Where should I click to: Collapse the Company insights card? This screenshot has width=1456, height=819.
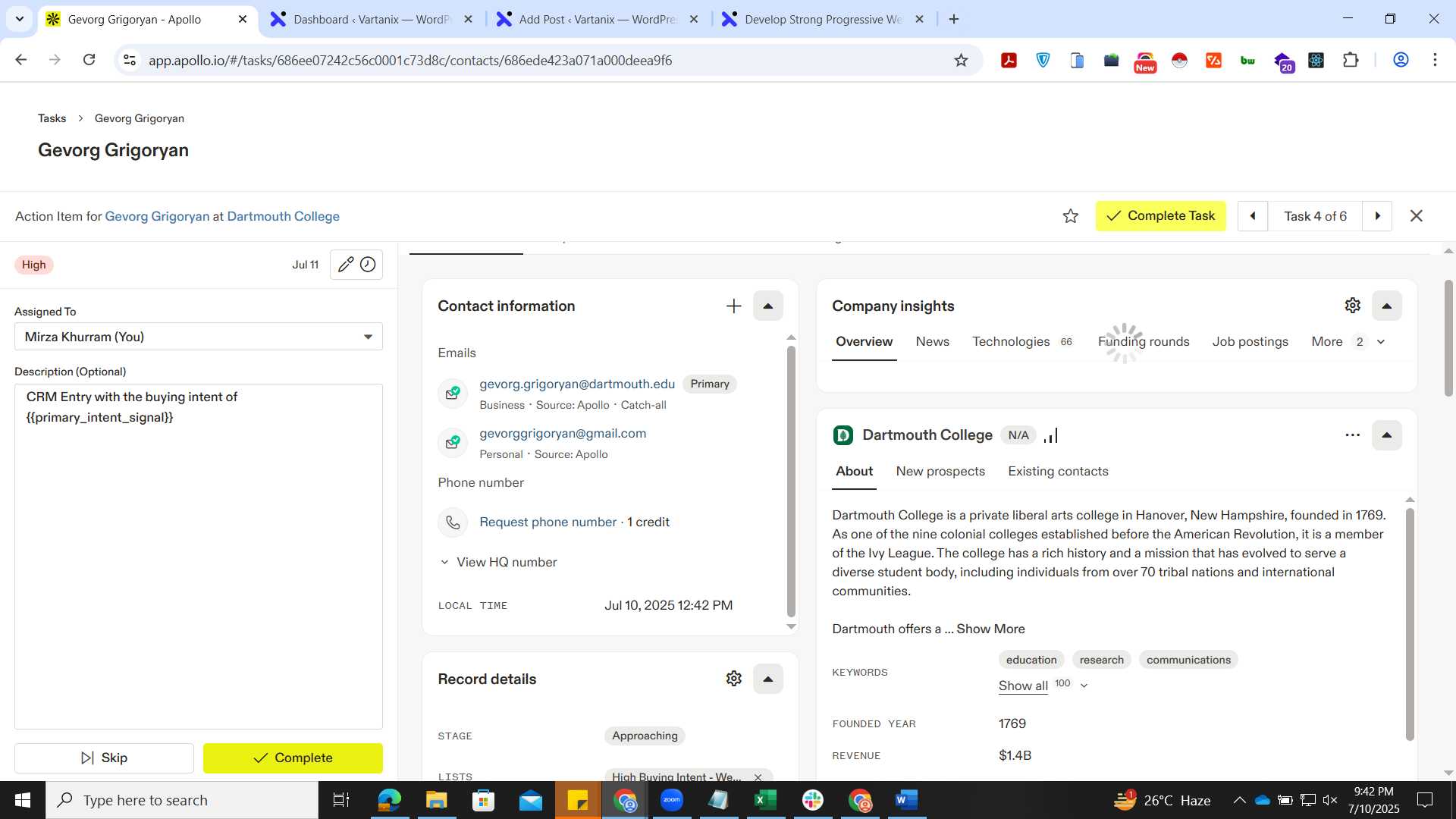click(1386, 306)
